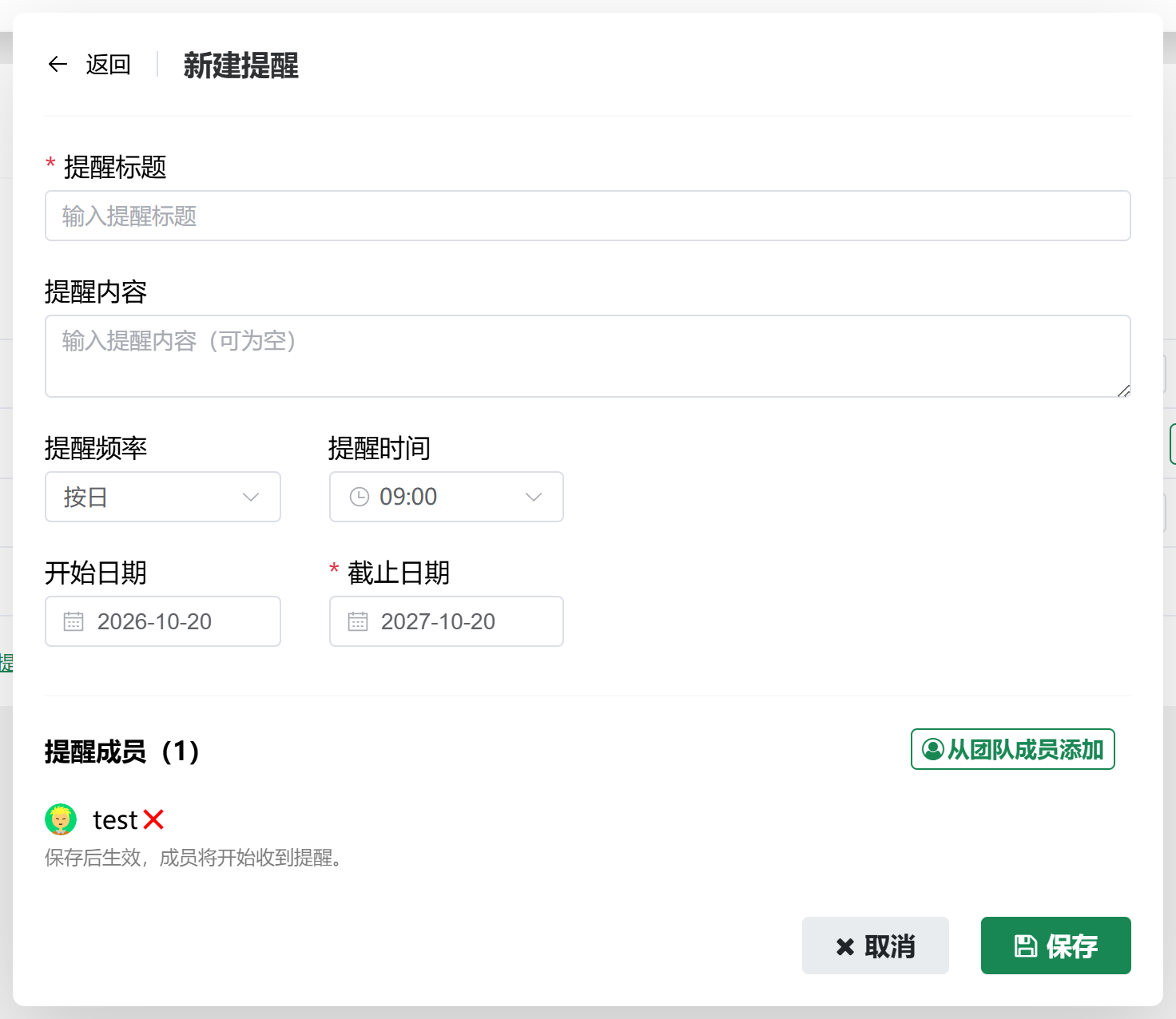This screenshot has width=1176, height=1019.
Task: Click the X icon in 取消 button
Action: click(845, 947)
